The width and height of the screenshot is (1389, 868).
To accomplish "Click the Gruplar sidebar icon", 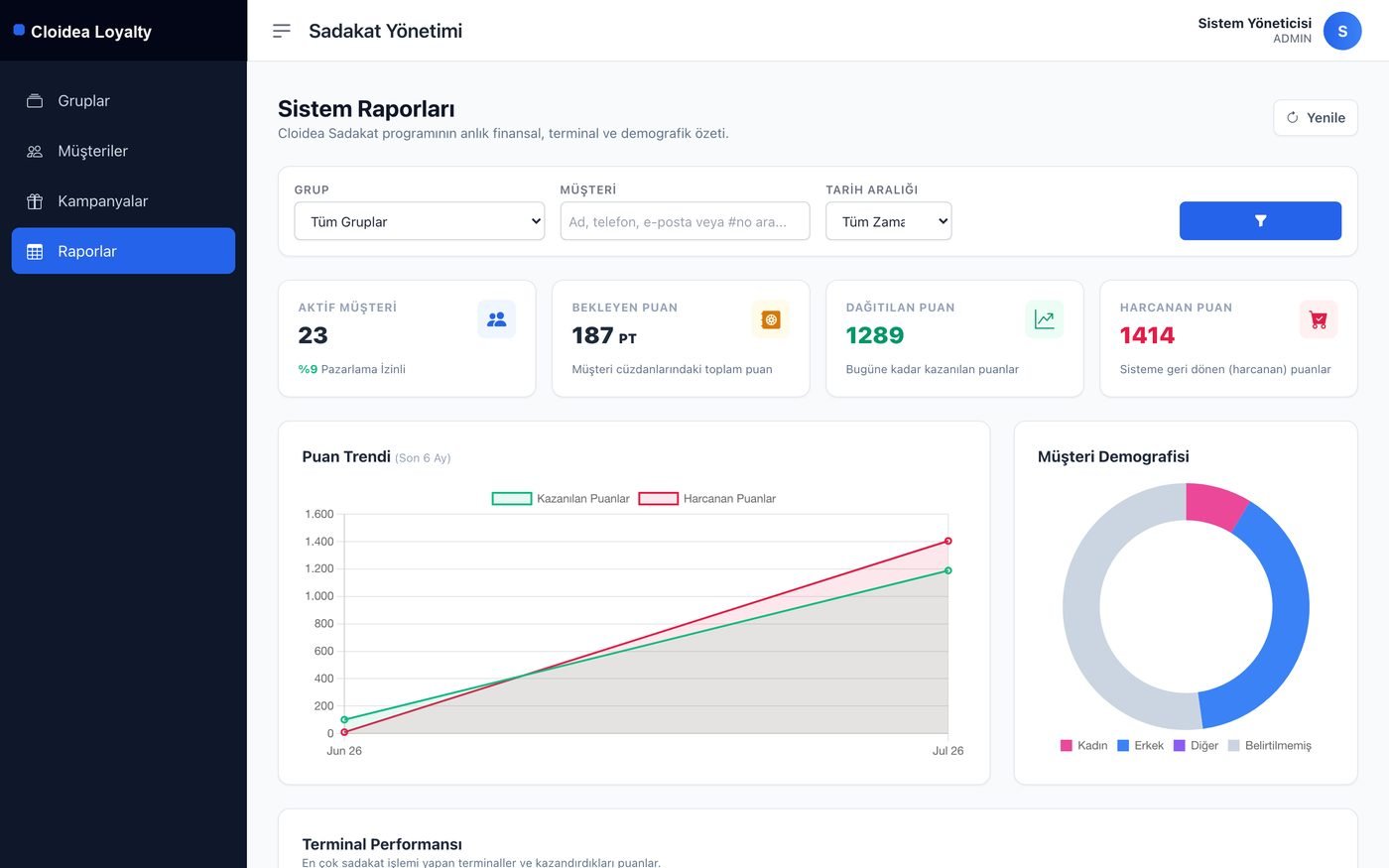I will [x=35, y=101].
